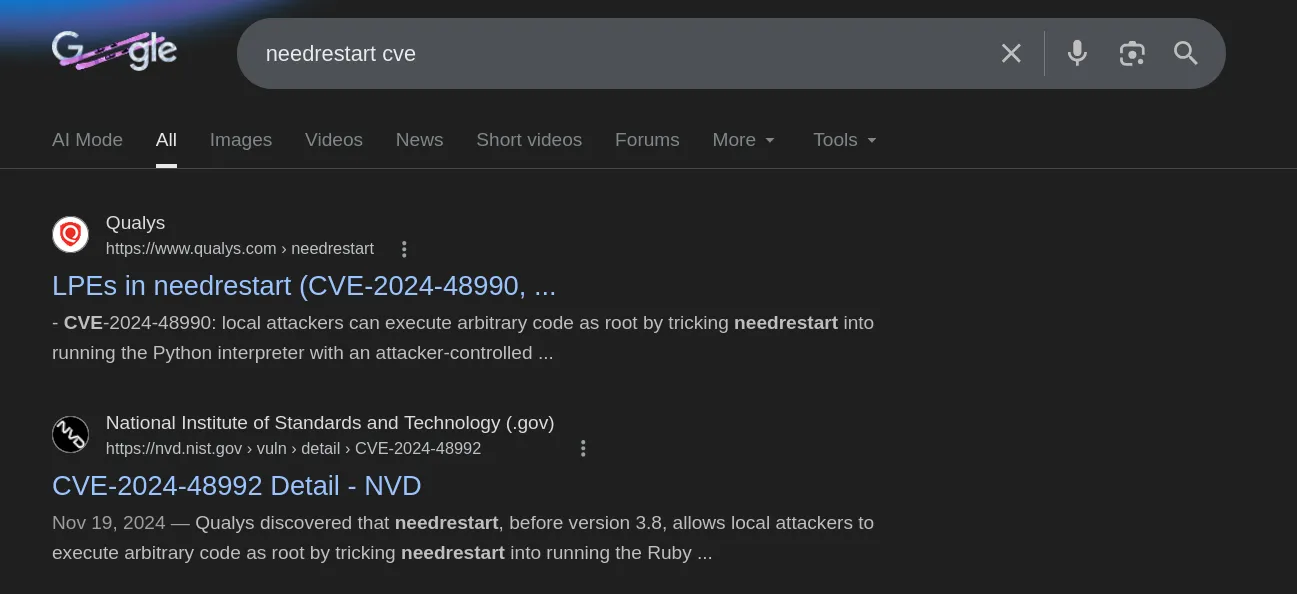
Task: Click the nvd.nist.gov CVE-2024-48992 URL
Action: (293, 448)
